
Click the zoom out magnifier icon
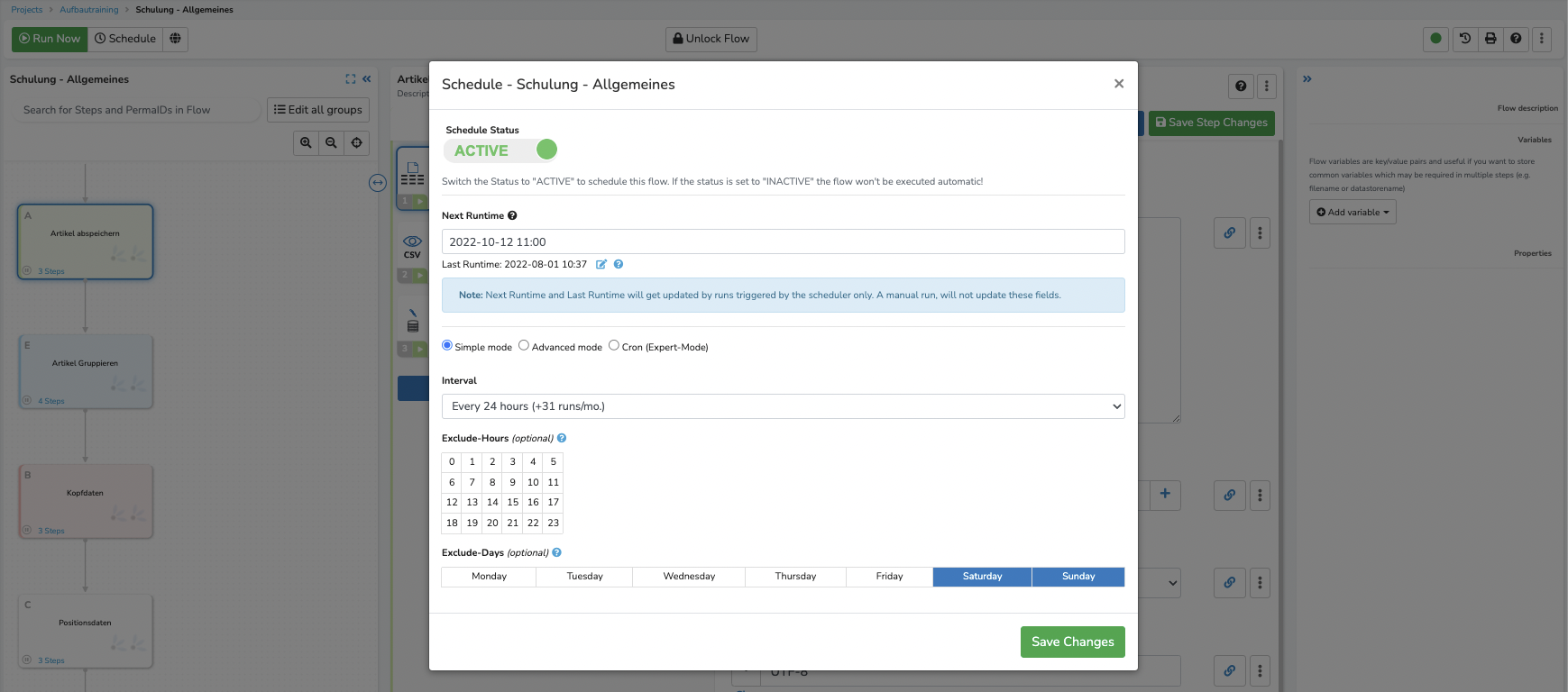pyautogui.click(x=332, y=143)
